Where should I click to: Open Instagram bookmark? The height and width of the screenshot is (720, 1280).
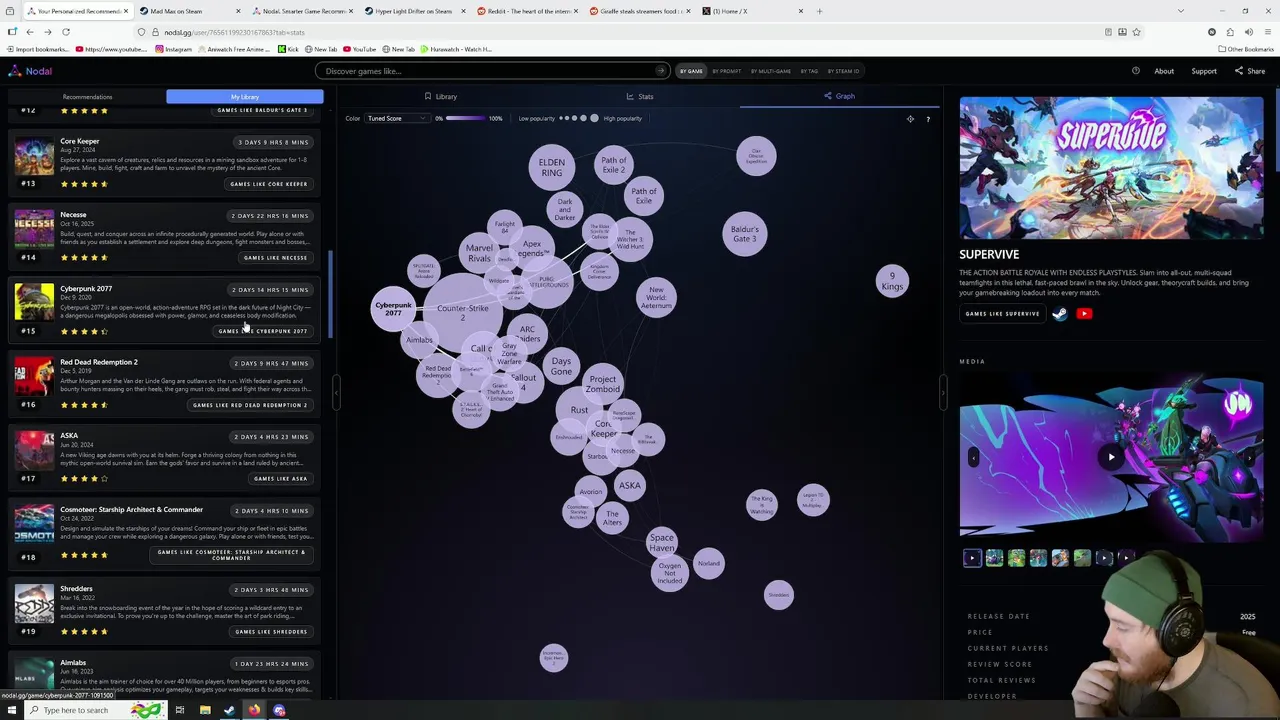tap(173, 49)
